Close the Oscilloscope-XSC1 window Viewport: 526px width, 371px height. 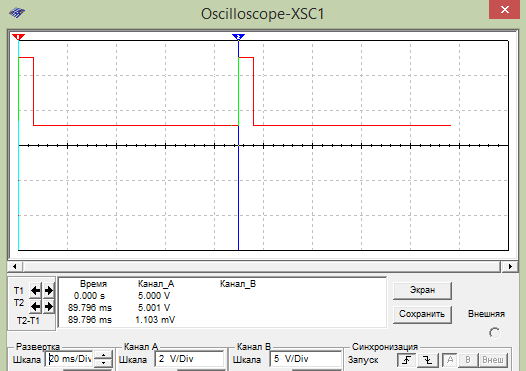pos(505,10)
